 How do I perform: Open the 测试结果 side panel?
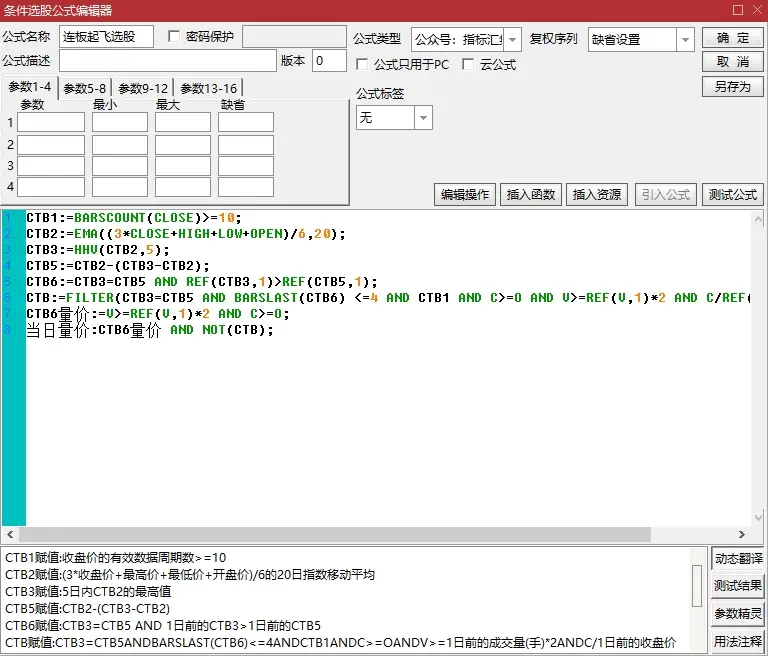tap(737, 586)
